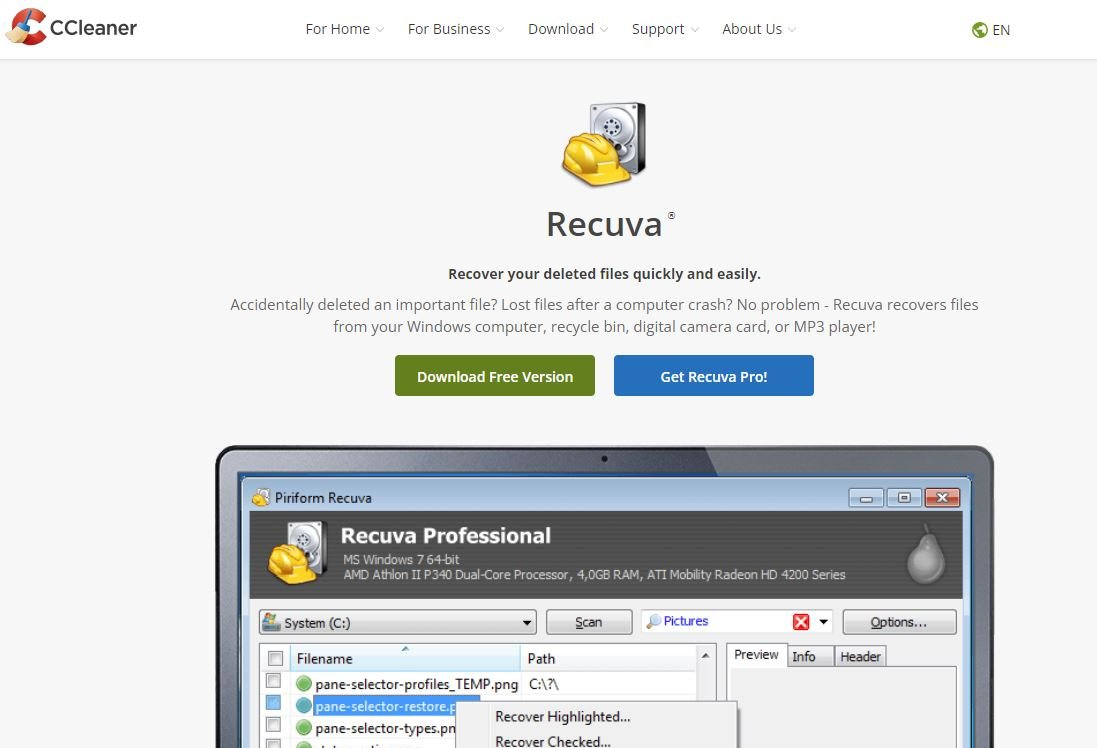Image resolution: width=1097 pixels, height=748 pixels.
Task: Click the green globe language icon
Action: 979,30
